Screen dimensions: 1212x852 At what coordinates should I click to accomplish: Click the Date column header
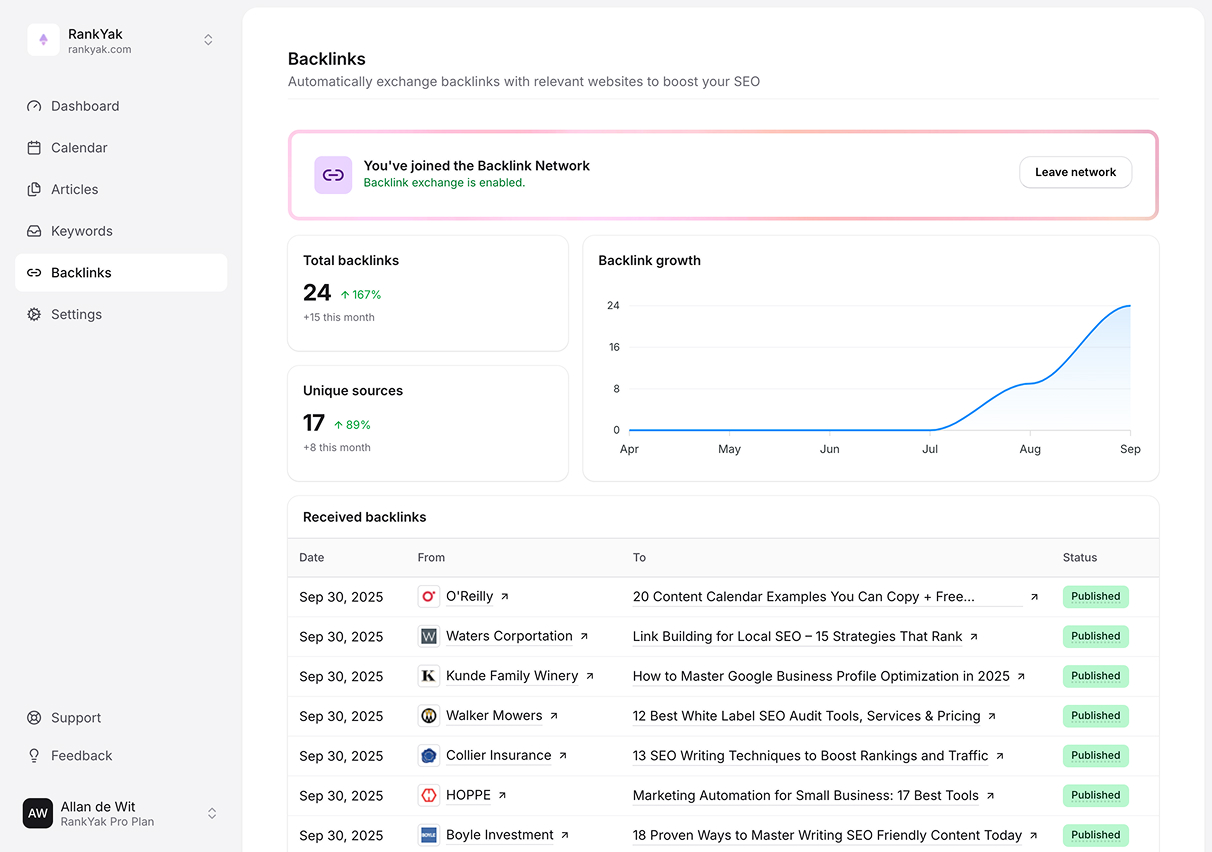312,558
